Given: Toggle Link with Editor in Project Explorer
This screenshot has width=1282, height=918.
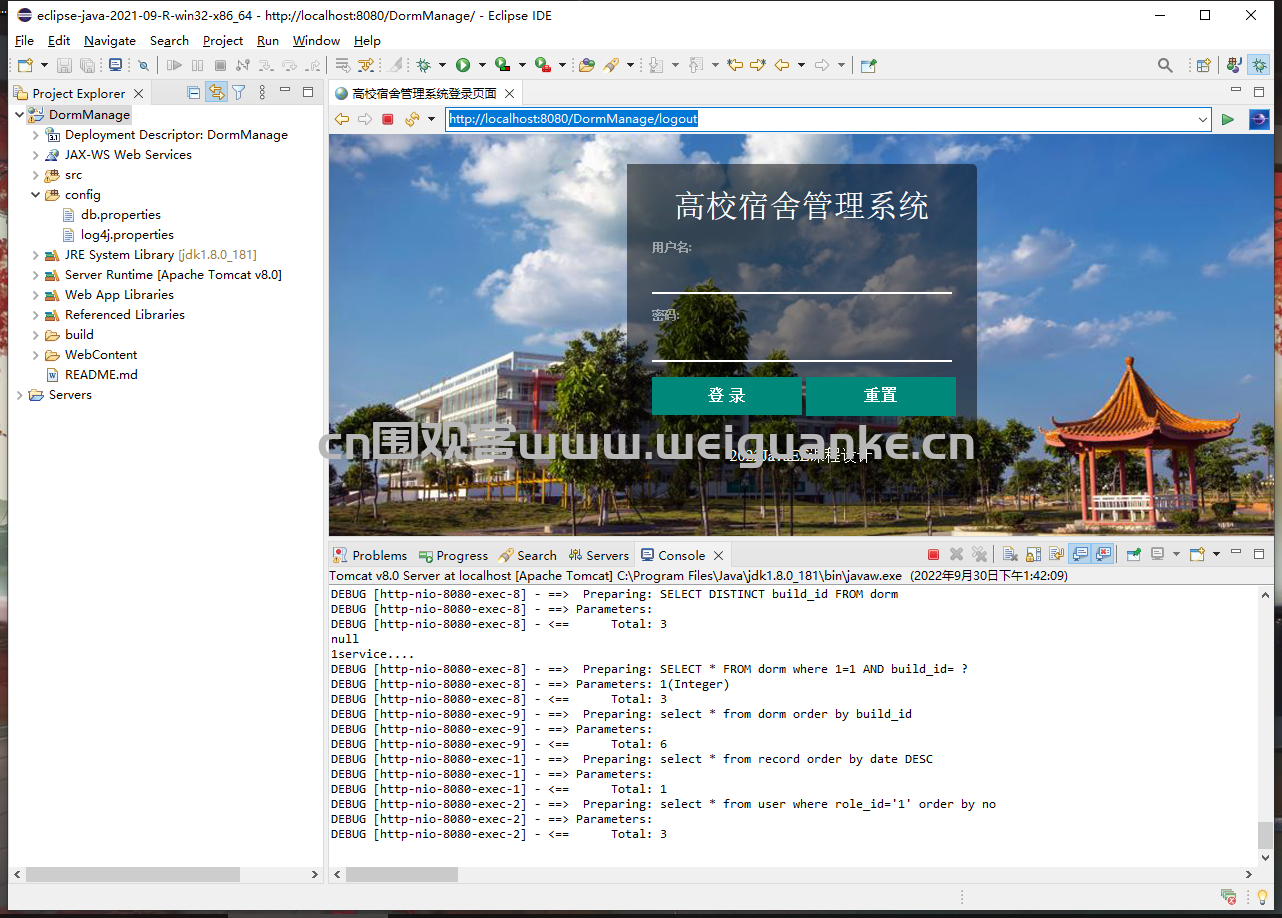Looking at the screenshot, I should click(216, 93).
